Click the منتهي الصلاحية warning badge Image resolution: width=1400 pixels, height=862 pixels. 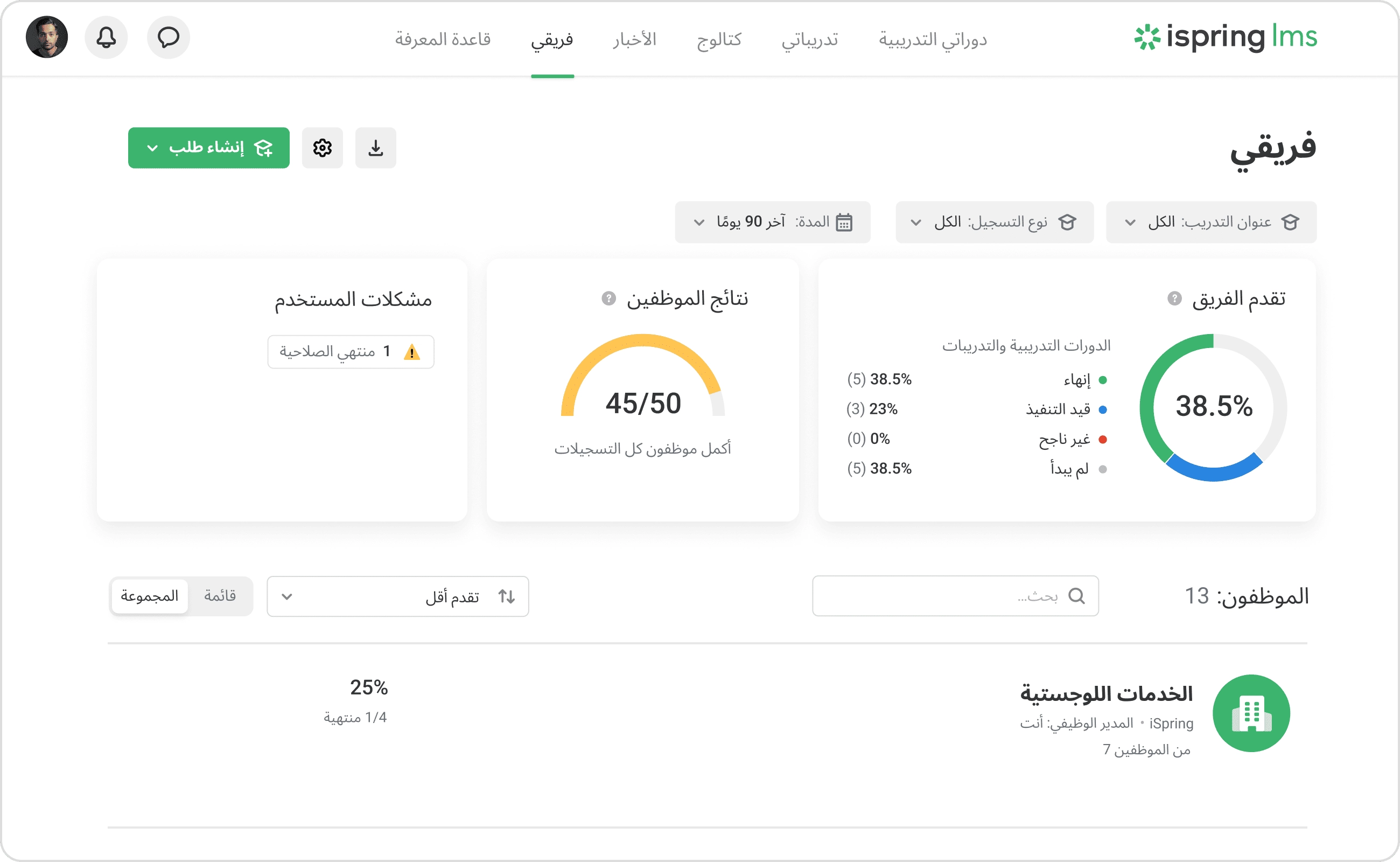tap(351, 351)
